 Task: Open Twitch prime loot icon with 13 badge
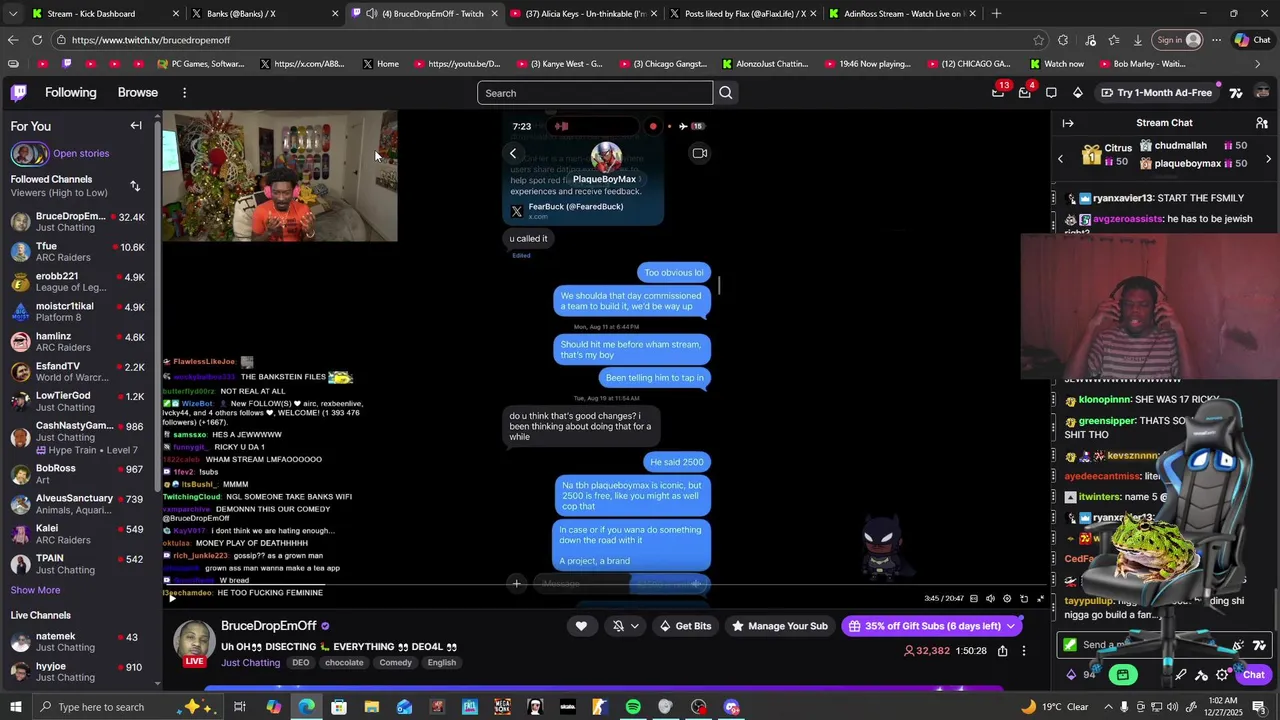[x=998, y=92]
